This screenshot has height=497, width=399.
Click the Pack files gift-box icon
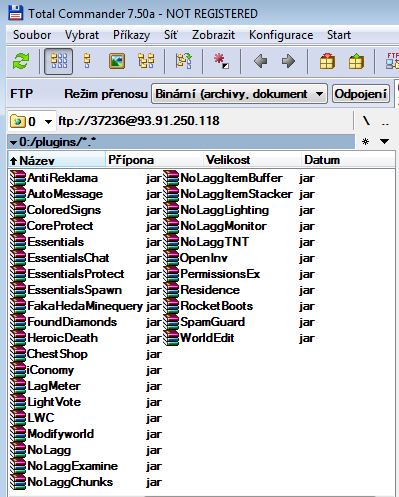[x=327, y=61]
